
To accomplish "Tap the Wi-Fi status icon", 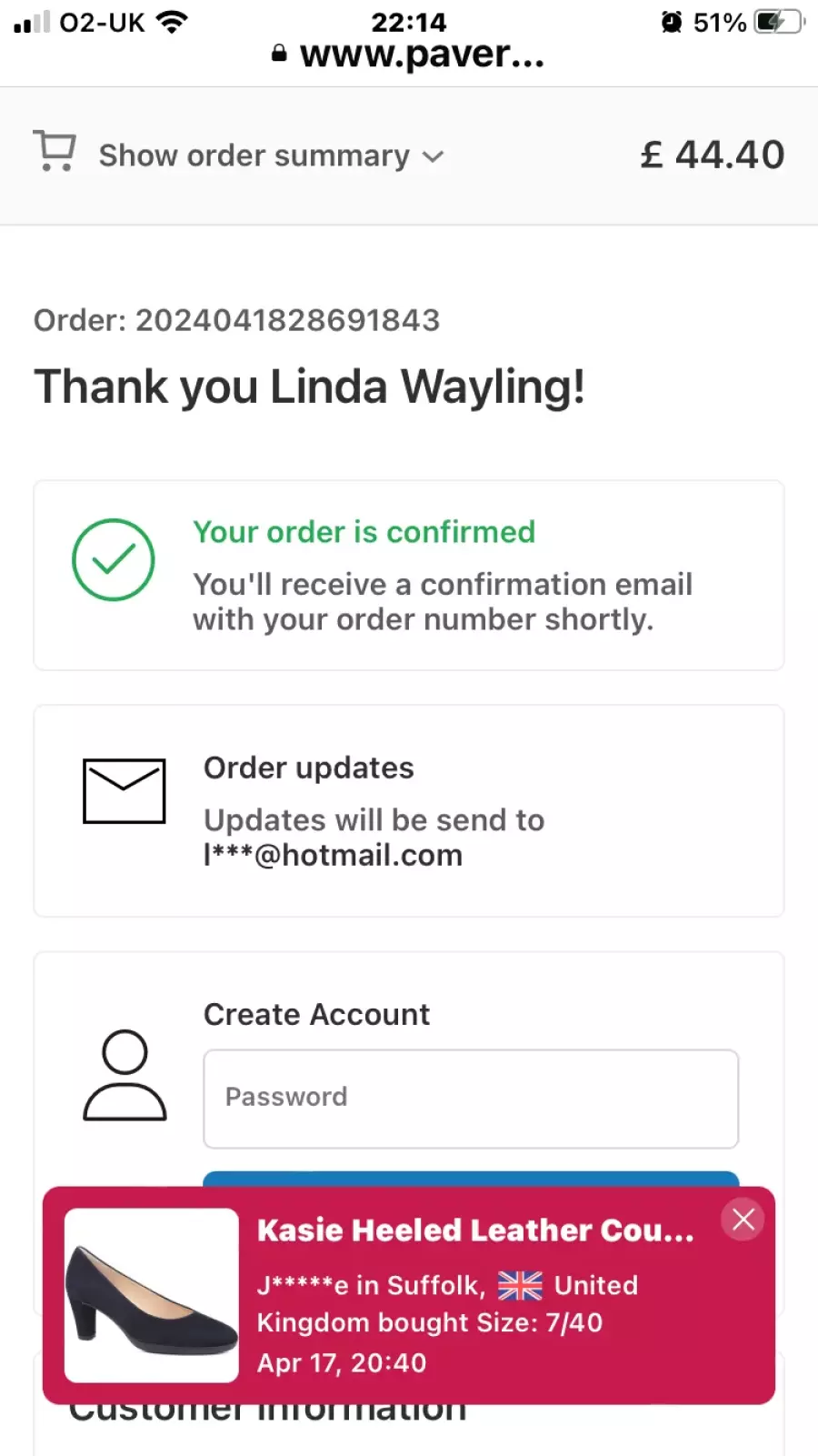I will click(x=171, y=21).
